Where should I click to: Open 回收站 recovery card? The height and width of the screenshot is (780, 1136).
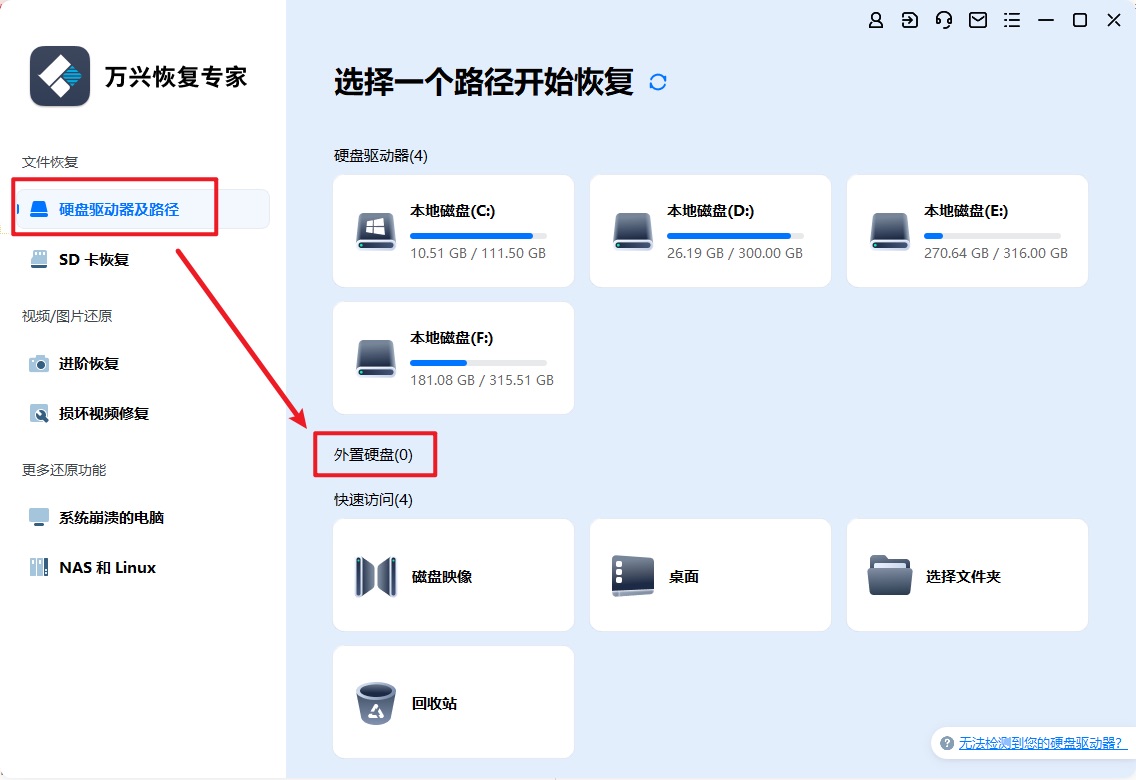(454, 702)
